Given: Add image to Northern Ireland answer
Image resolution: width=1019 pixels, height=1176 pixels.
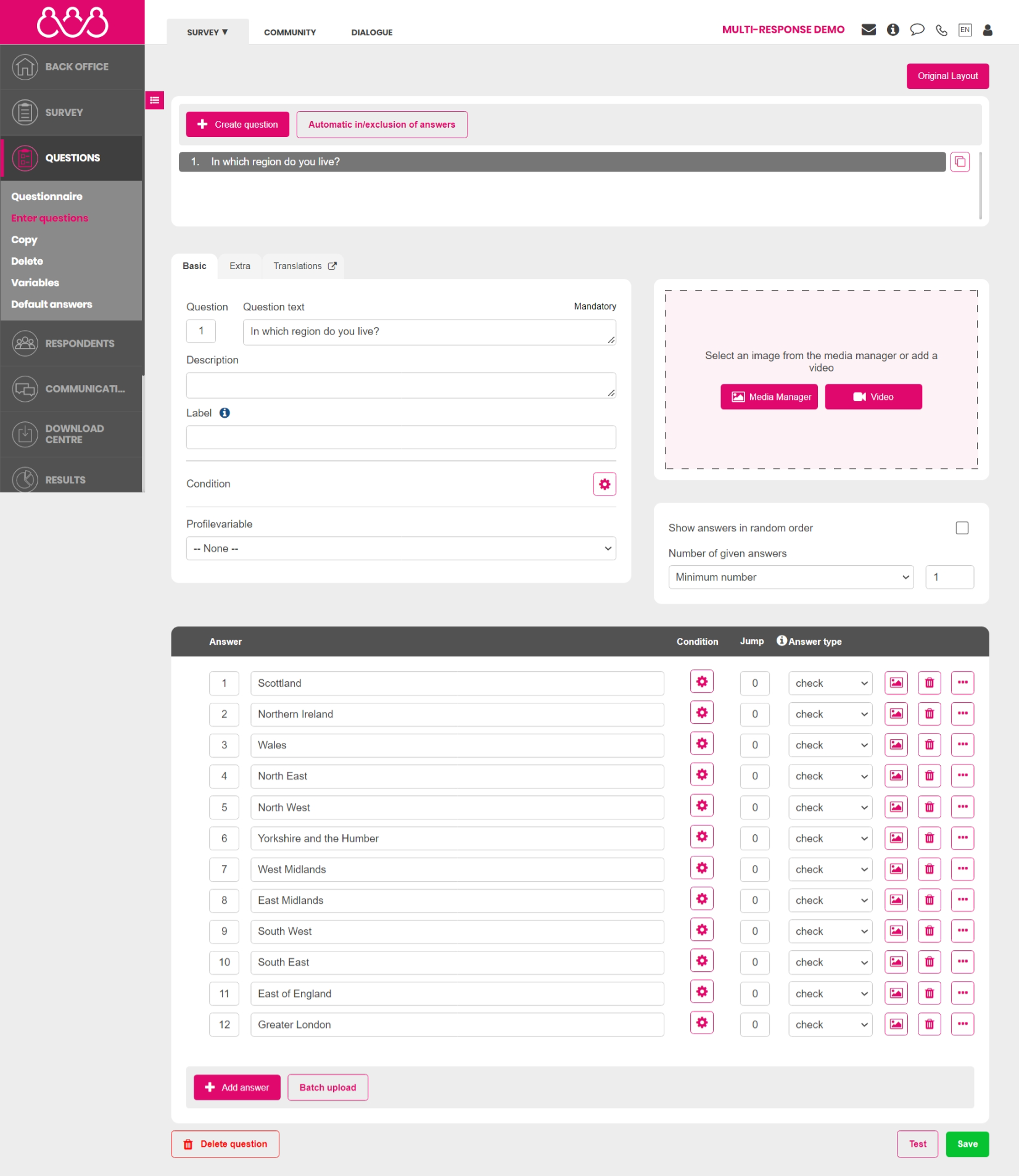Looking at the screenshot, I should coord(896,714).
